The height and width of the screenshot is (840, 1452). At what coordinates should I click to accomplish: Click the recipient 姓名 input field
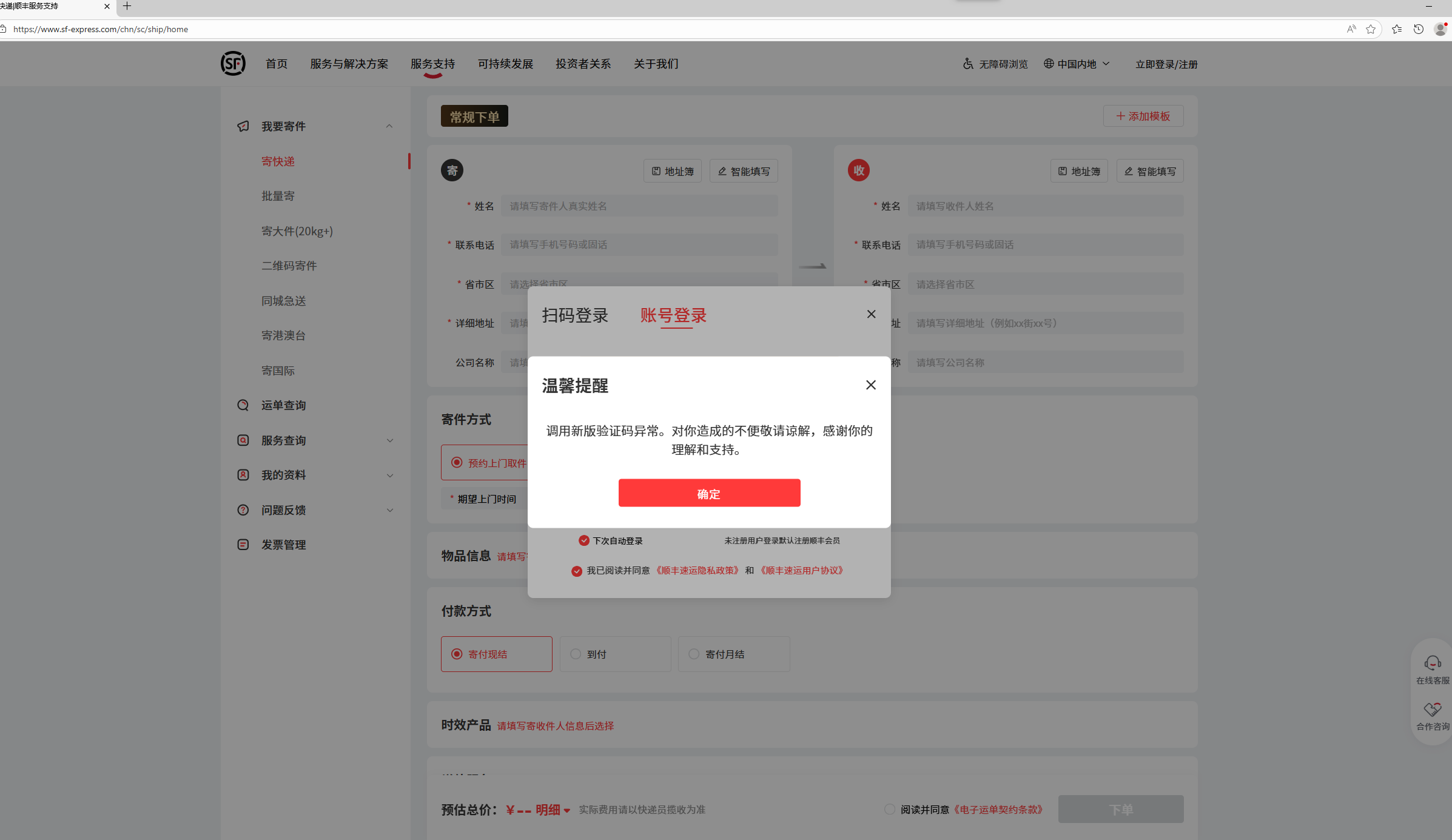pos(1044,206)
